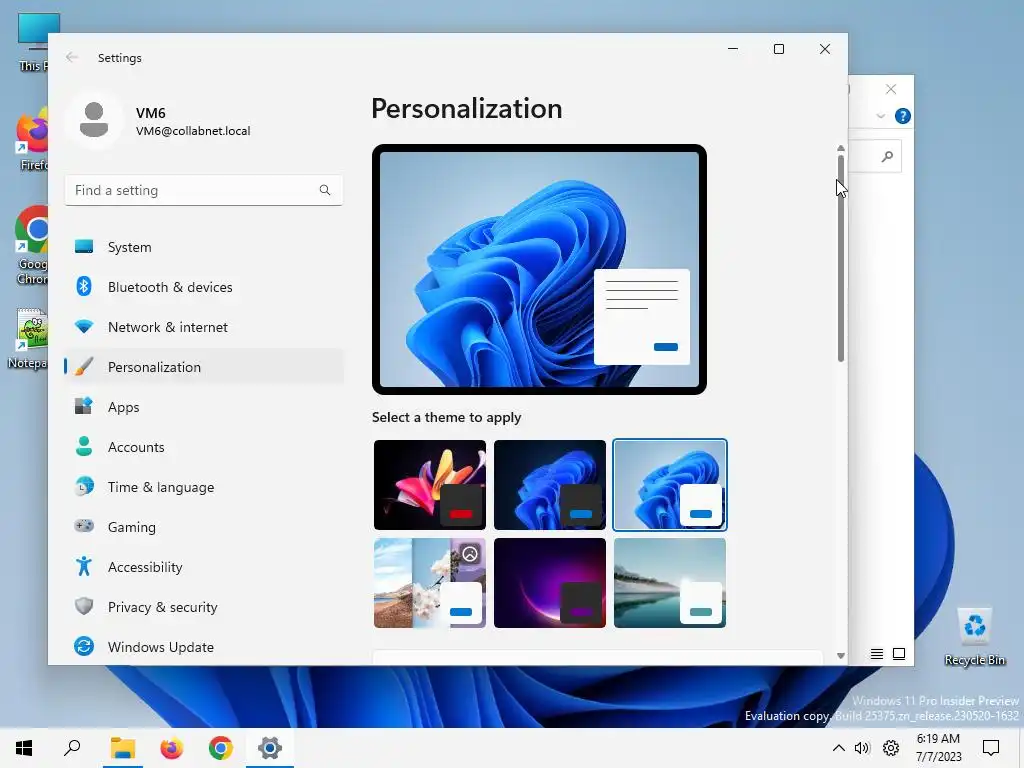Open the System settings category
The width and height of the screenshot is (1024, 768).
pyautogui.click(x=204, y=247)
